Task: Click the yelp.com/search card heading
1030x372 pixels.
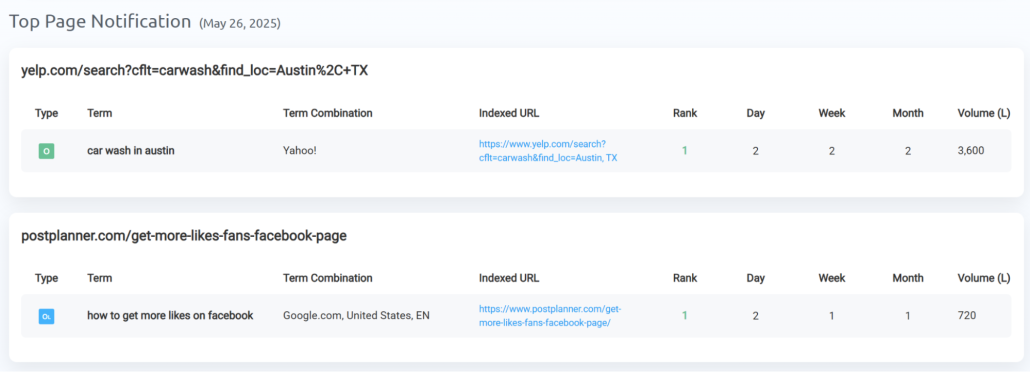Action: coord(194,70)
